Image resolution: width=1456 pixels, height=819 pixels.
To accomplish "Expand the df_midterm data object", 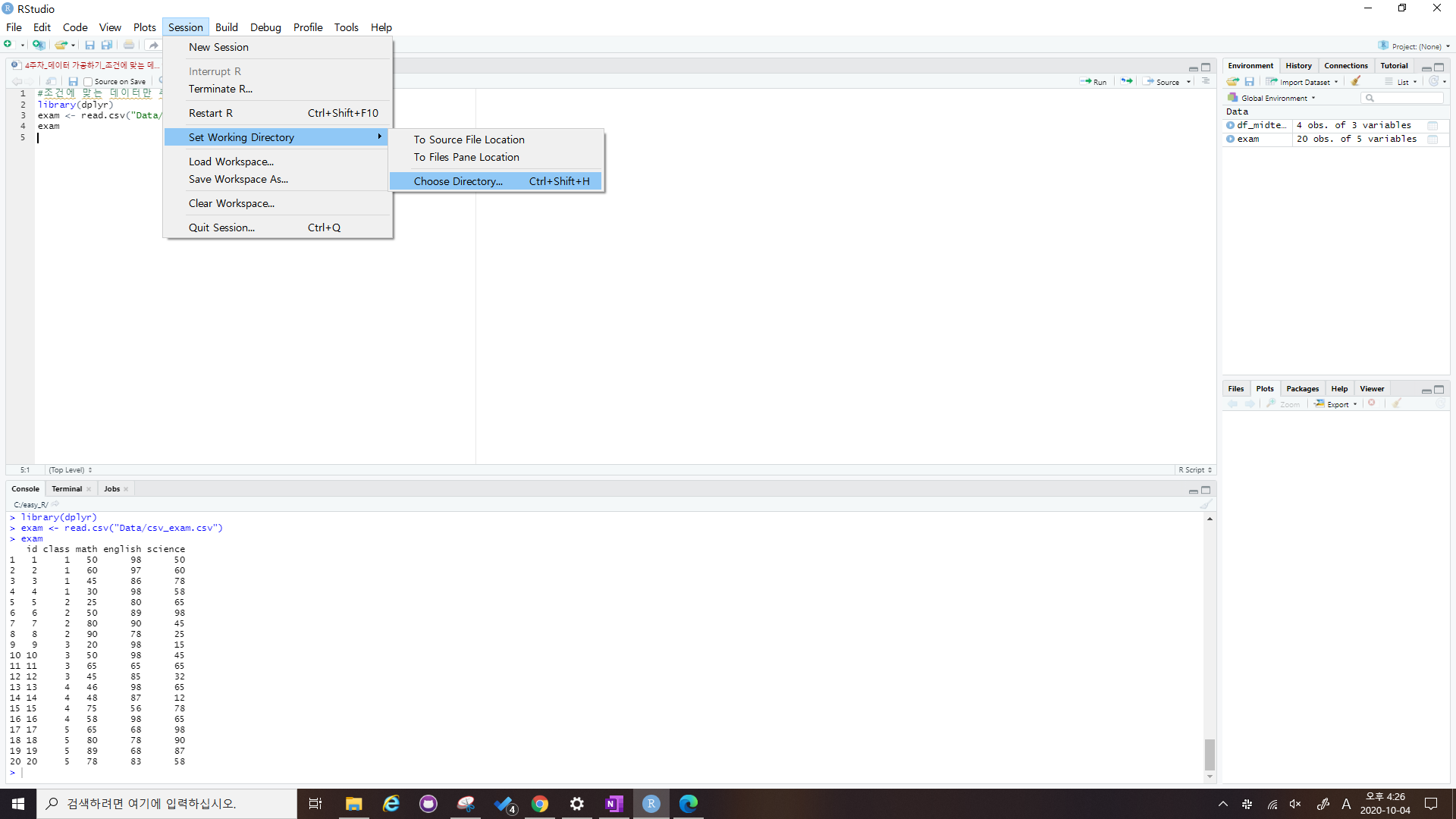I will pyautogui.click(x=1230, y=126).
